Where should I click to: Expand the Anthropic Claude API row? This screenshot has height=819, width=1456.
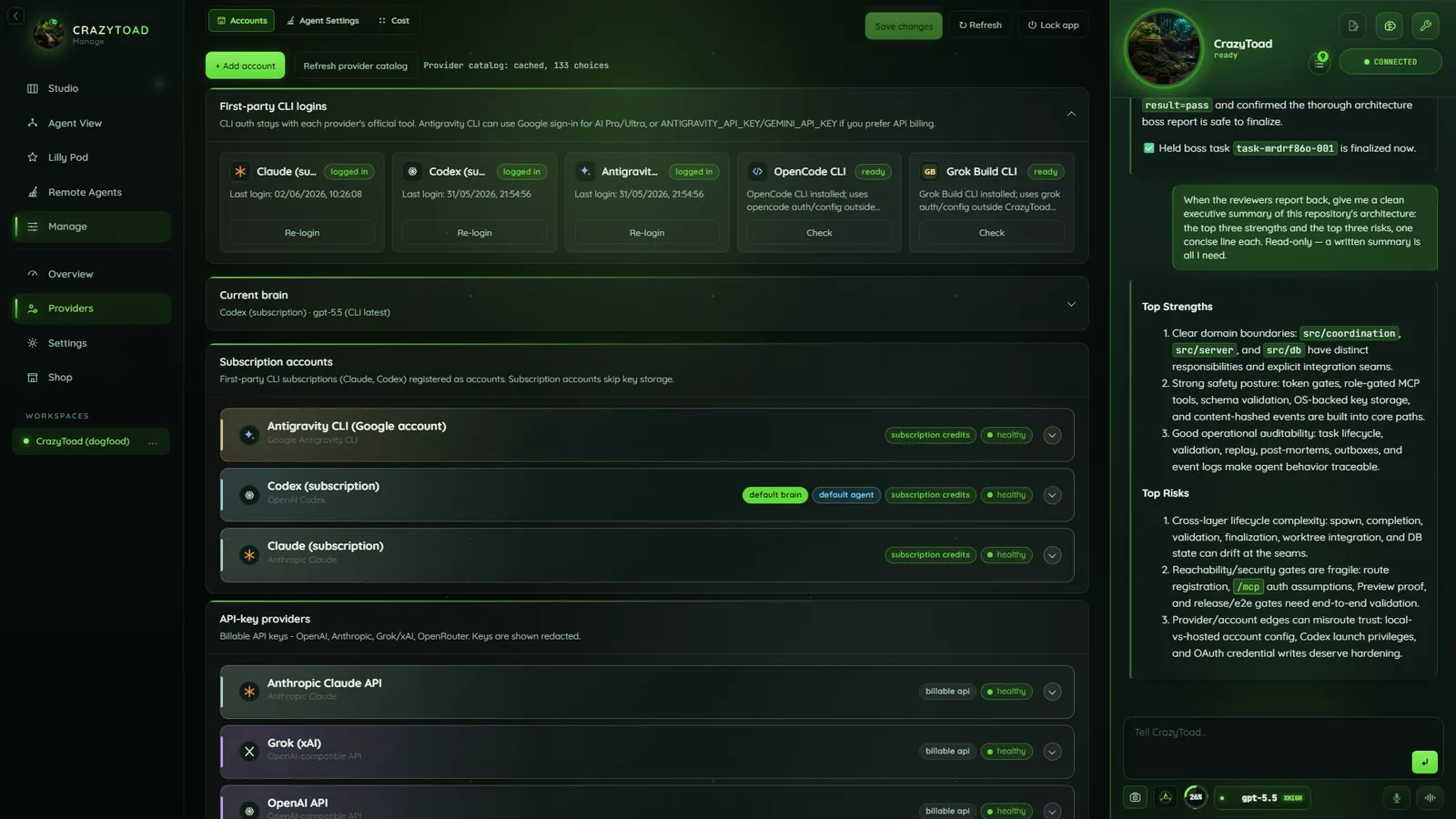1052,692
